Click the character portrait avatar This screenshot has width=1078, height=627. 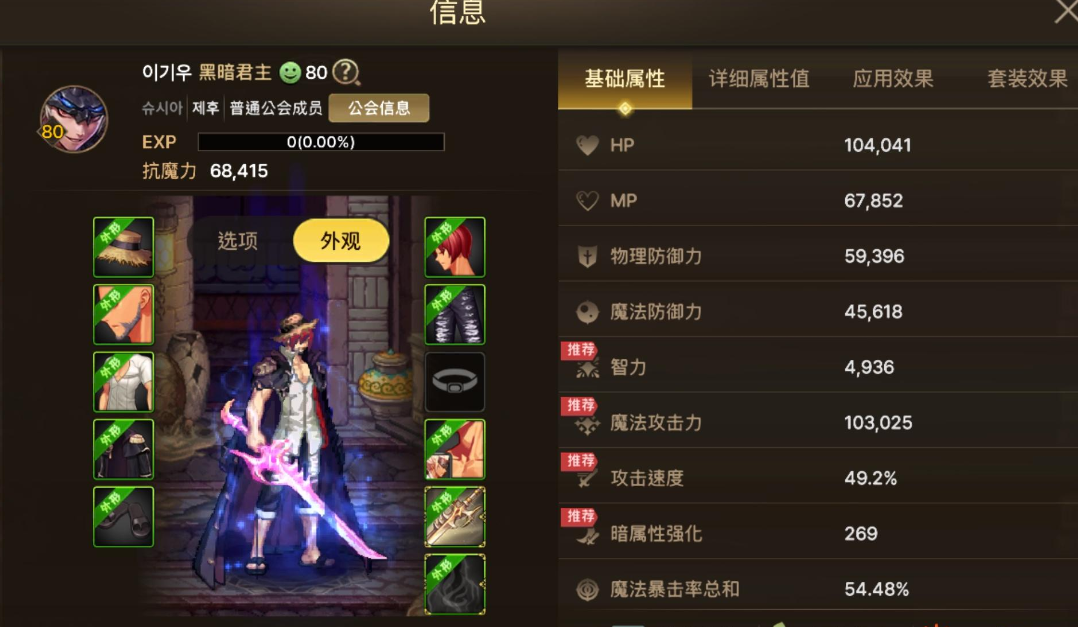(x=74, y=119)
